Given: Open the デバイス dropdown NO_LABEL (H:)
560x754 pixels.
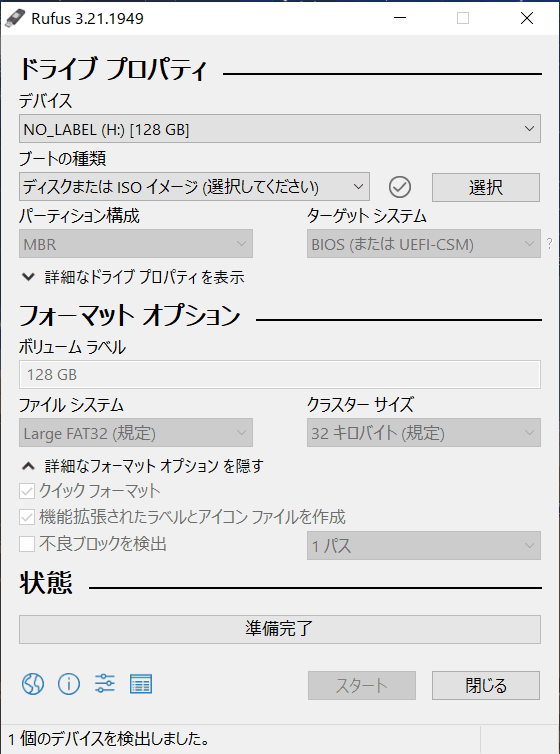Looking at the screenshot, I should [280, 129].
